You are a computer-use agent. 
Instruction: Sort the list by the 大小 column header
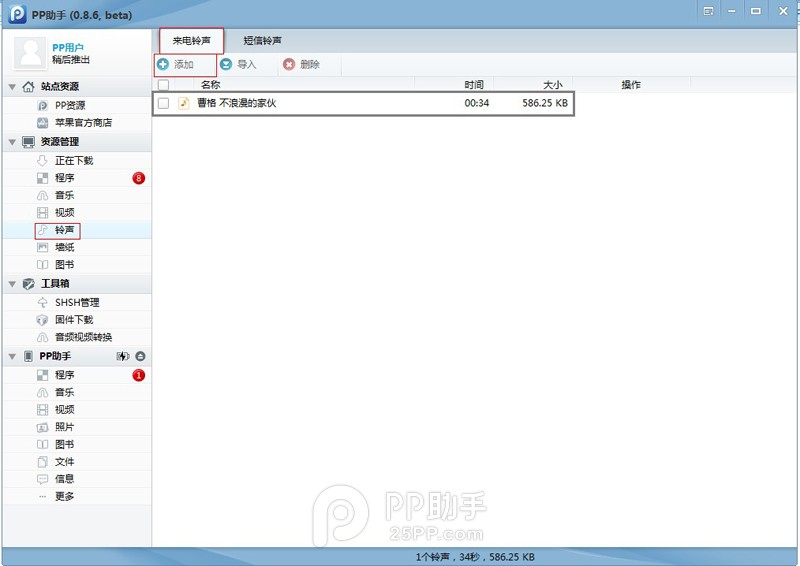552,85
